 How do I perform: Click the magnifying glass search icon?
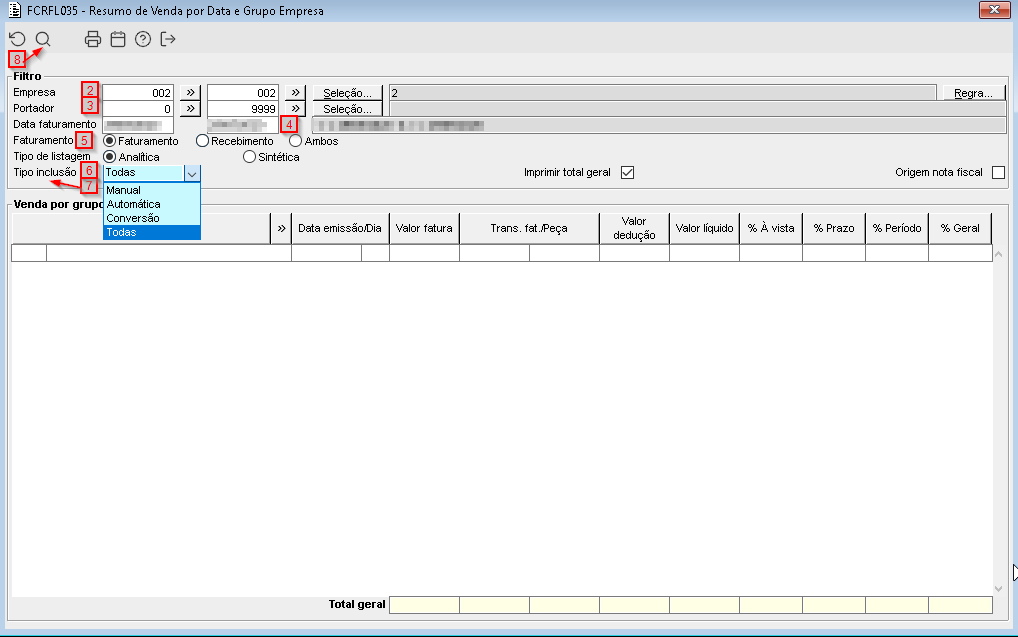pos(43,39)
